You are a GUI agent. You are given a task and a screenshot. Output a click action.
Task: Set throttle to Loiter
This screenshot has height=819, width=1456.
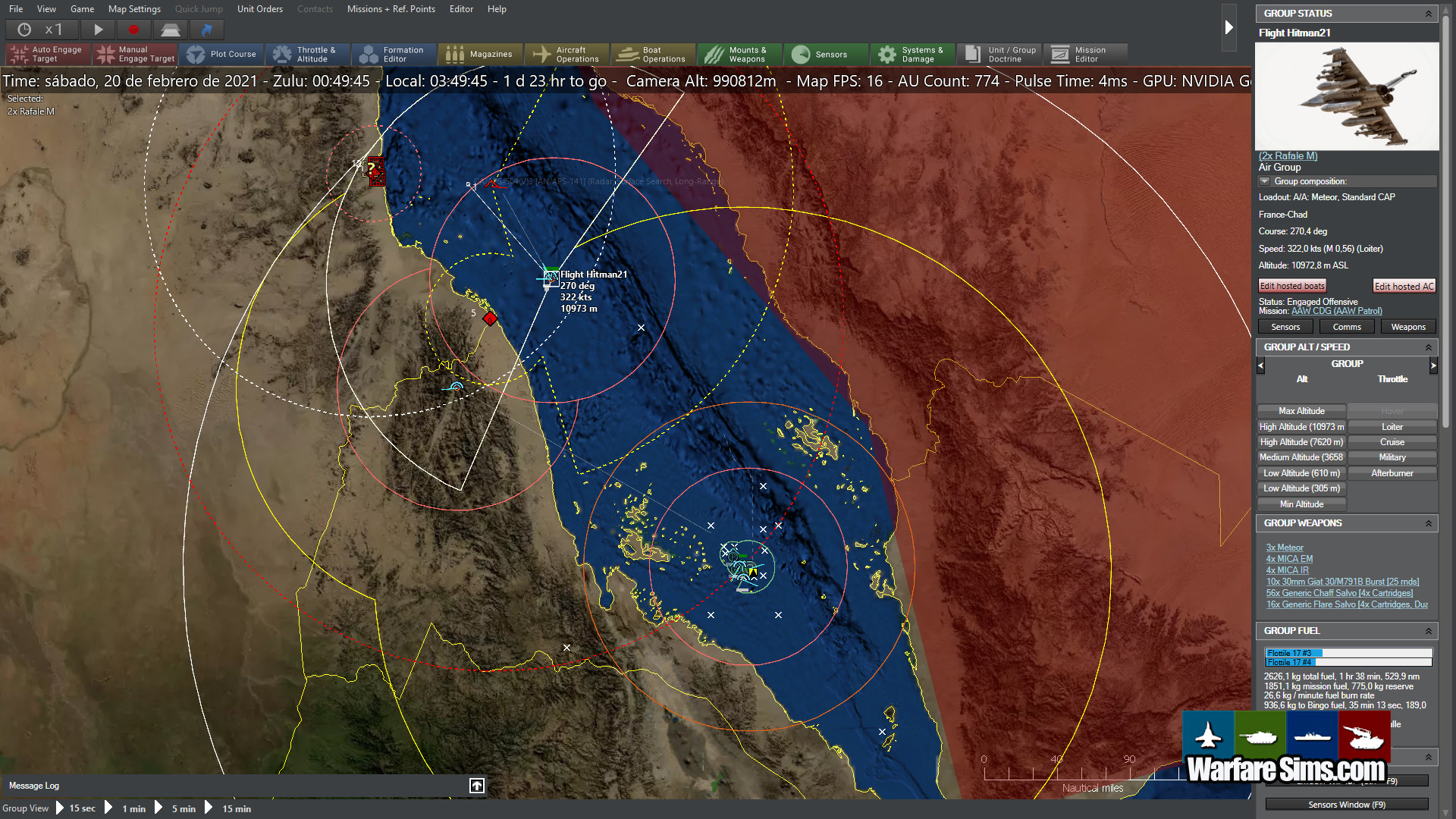click(x=1392, y=426)
